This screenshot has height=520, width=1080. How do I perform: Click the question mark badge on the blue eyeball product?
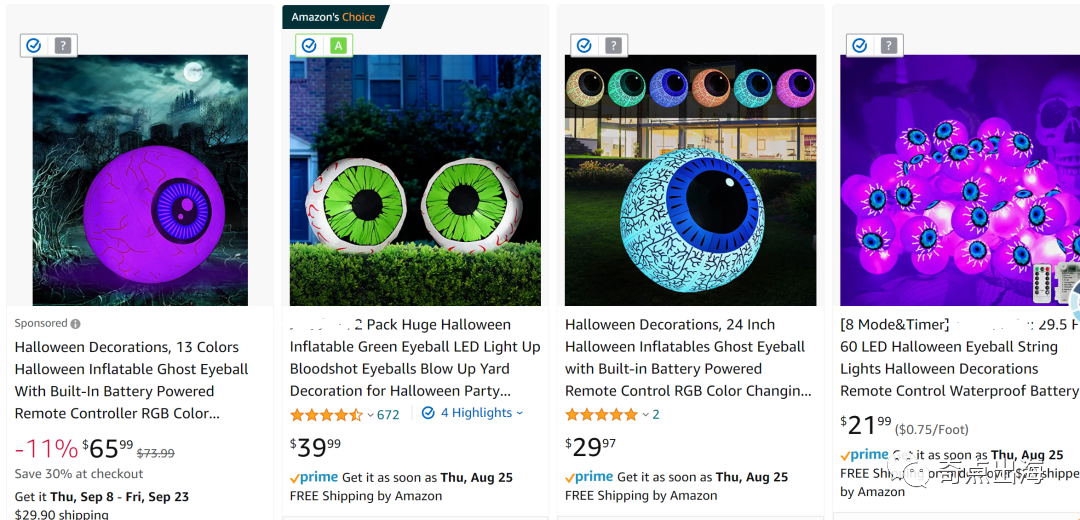click(613, 45)
